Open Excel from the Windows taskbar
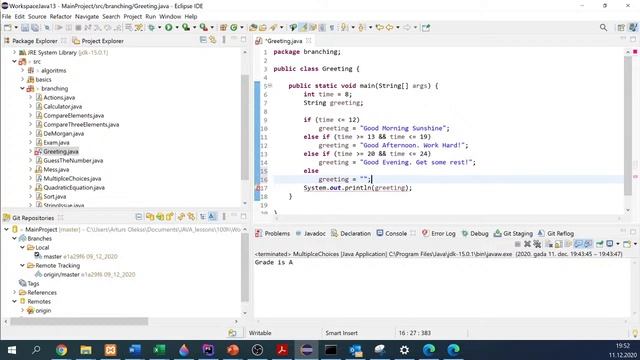This screenshot has width=640, height=360. pos(159,350)
